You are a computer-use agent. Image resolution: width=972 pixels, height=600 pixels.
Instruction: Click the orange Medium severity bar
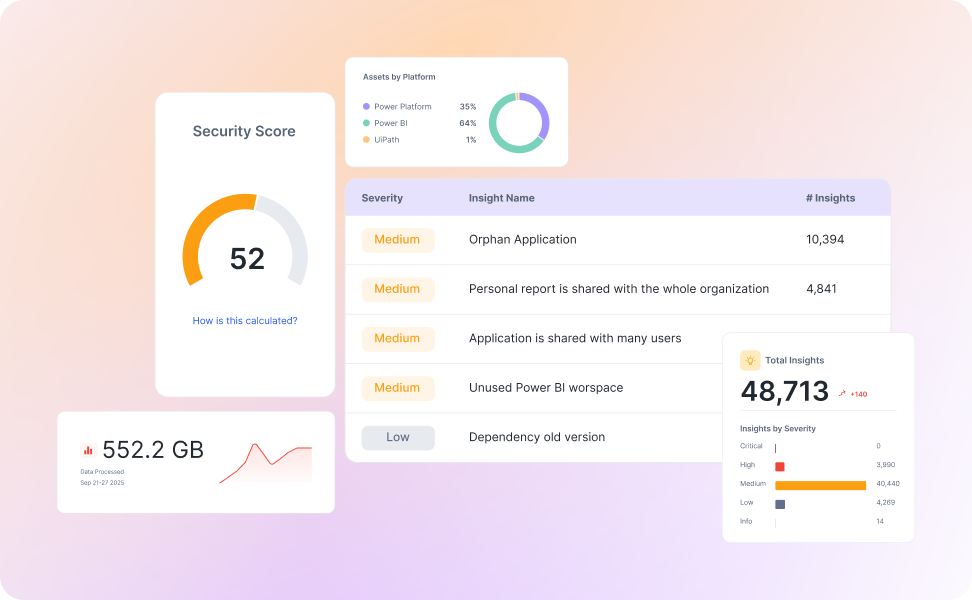822,484
